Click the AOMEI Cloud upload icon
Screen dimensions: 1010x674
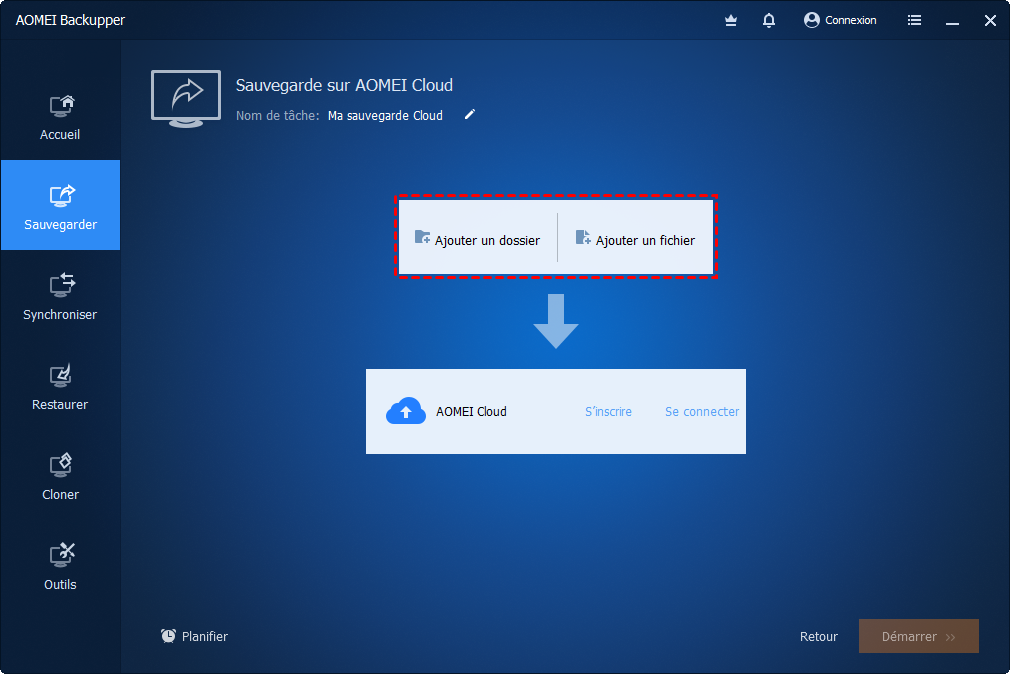pos(406,411)
